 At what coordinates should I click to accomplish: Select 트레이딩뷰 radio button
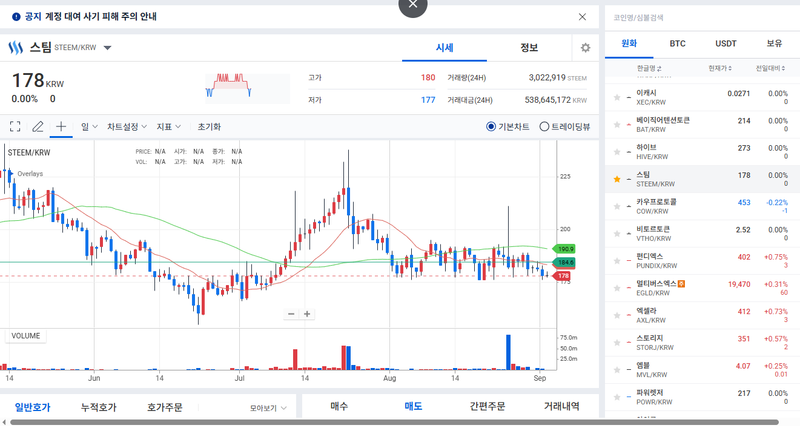click(x=544, y=127)
